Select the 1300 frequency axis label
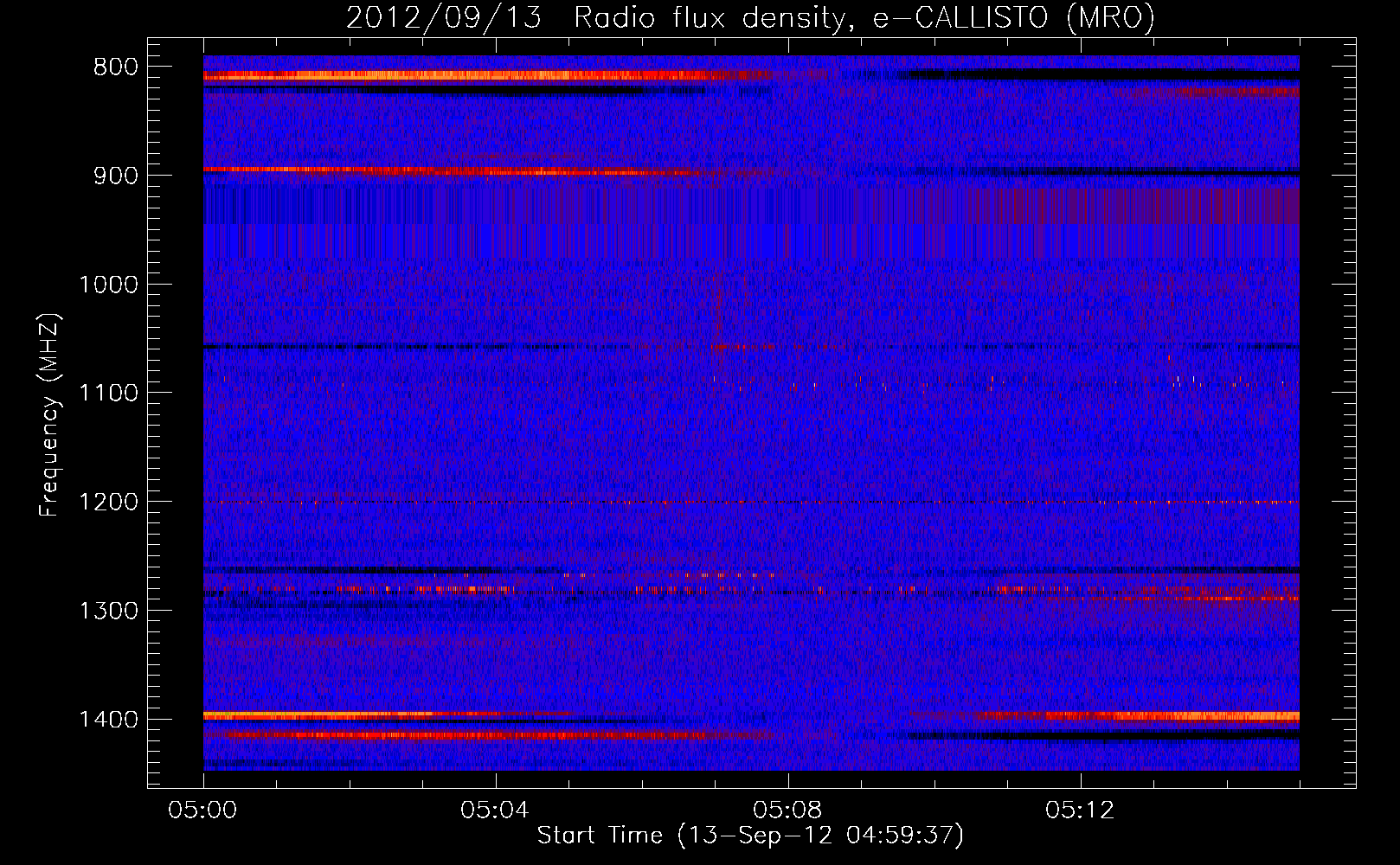This screenshot has height=865, width=1400. pos(108,611)
